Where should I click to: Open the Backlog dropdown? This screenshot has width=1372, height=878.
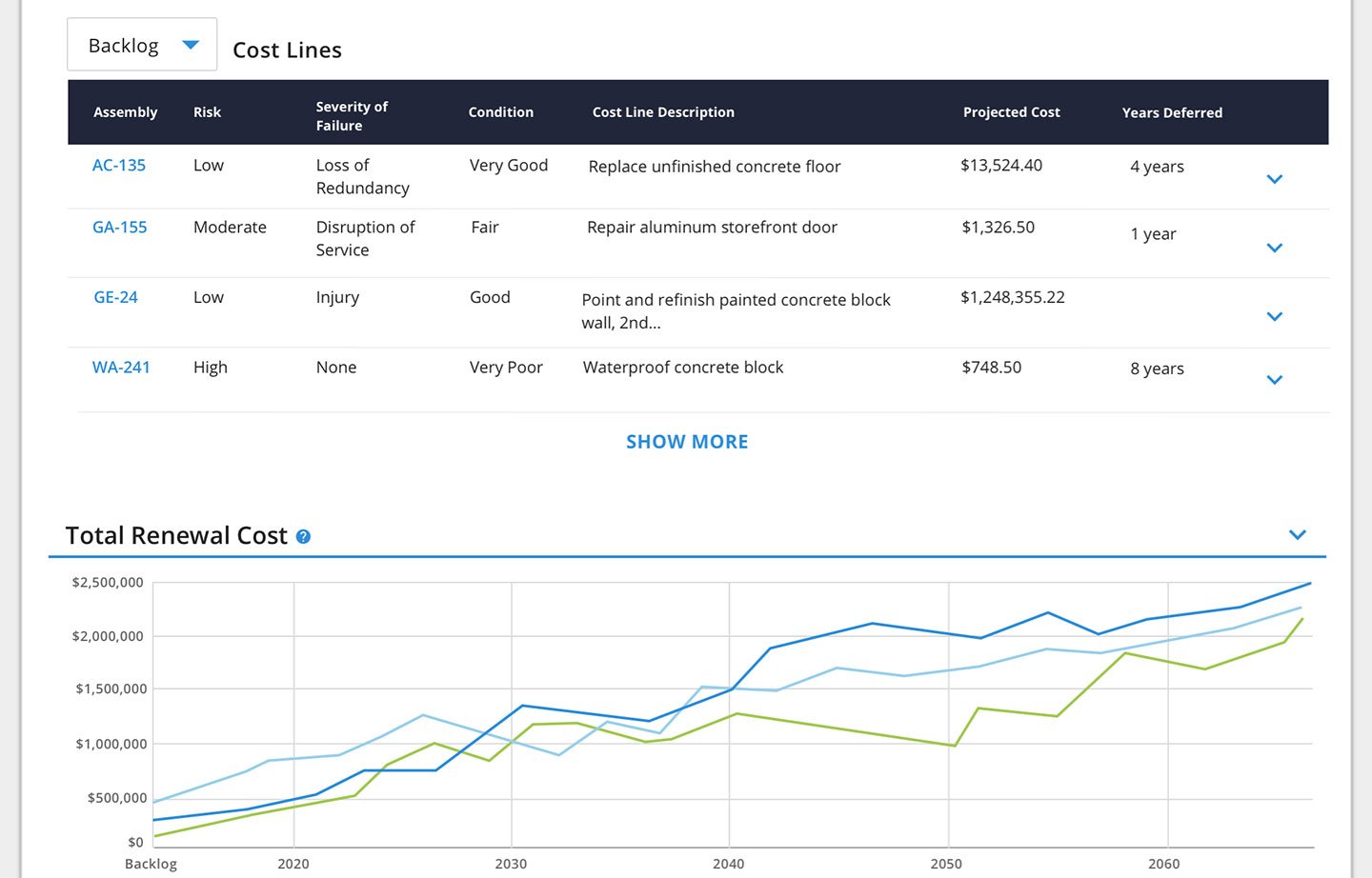click(142, 45)
